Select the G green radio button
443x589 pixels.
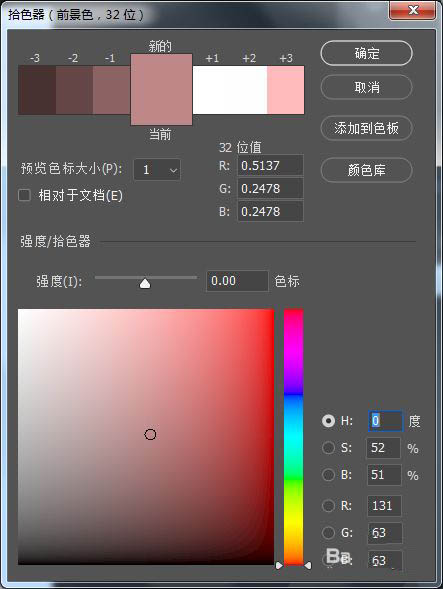click(328, 533)
